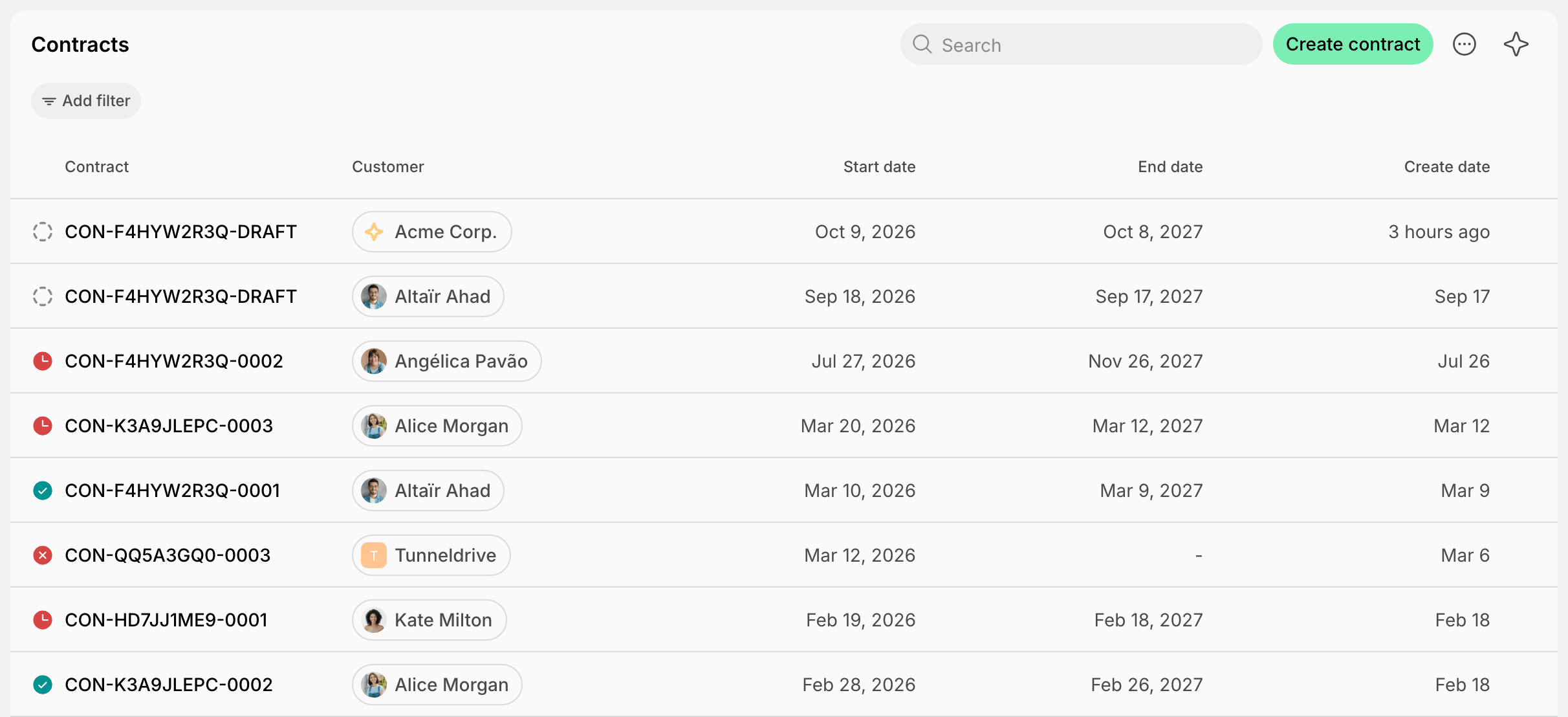Create a new contract

tap(1353, 44)
